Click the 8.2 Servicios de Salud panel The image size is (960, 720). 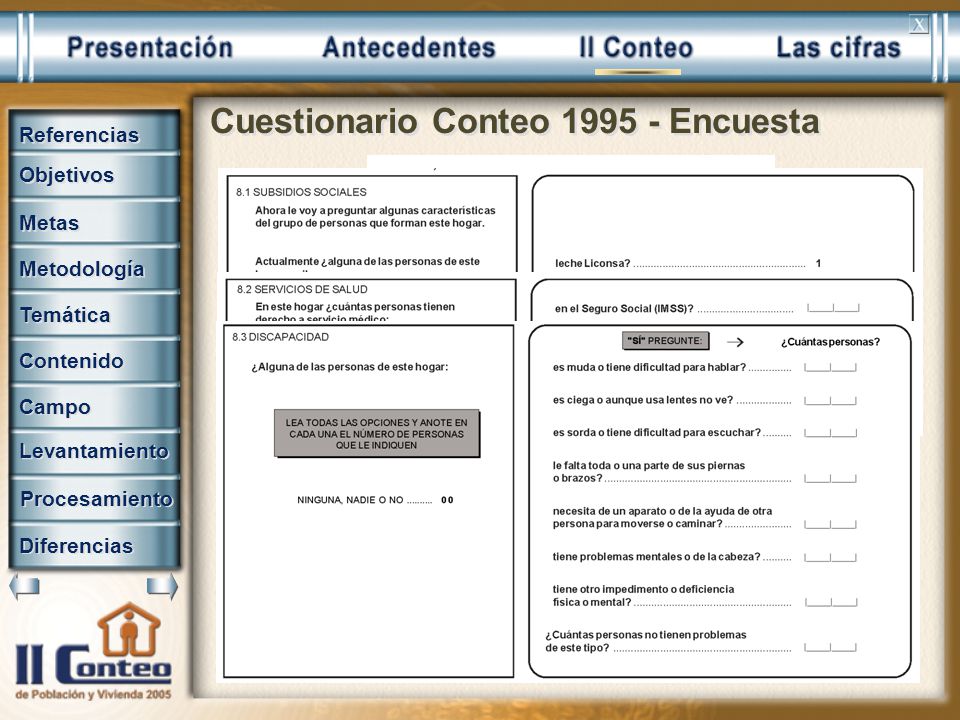coord(371,300)
